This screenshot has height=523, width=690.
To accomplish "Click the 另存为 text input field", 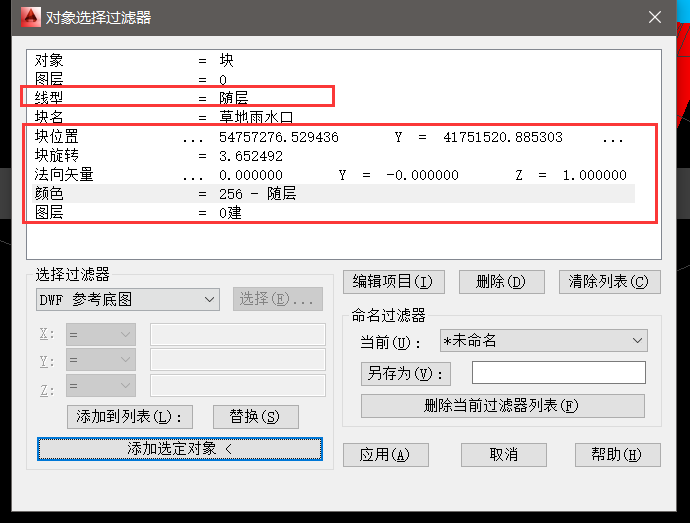I will pyautogui.click(x=558, y=373).
